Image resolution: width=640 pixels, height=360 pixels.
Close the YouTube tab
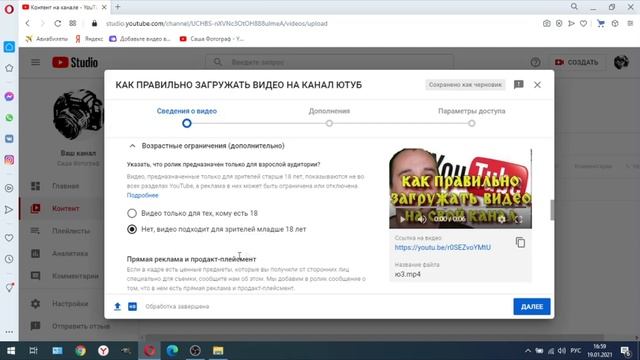[104, 7]
